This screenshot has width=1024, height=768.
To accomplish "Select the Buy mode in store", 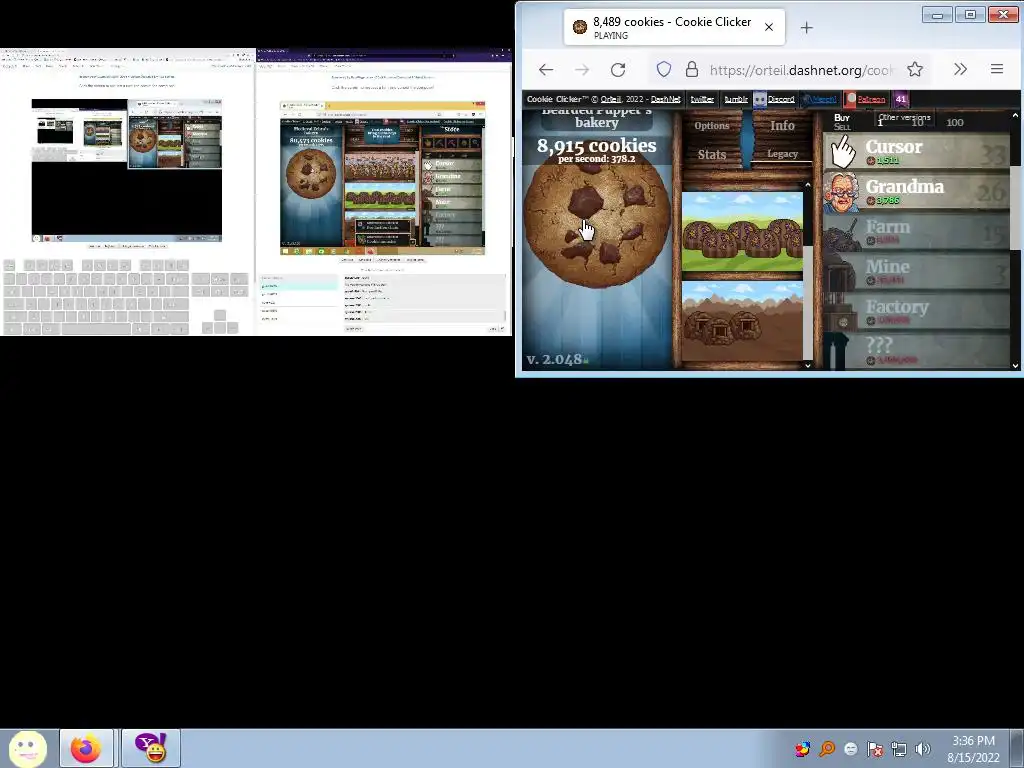I will tap(842, 118).
